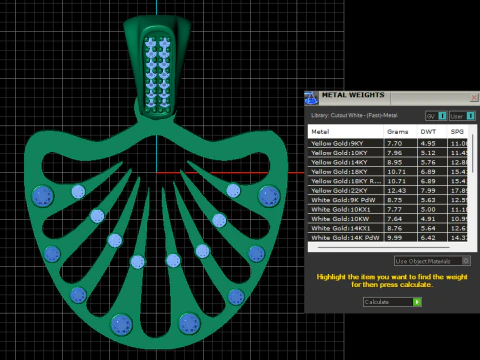Click the Library: Cutout White label
The height and width of the screenshot is (360, 480).
click(354, 115)
